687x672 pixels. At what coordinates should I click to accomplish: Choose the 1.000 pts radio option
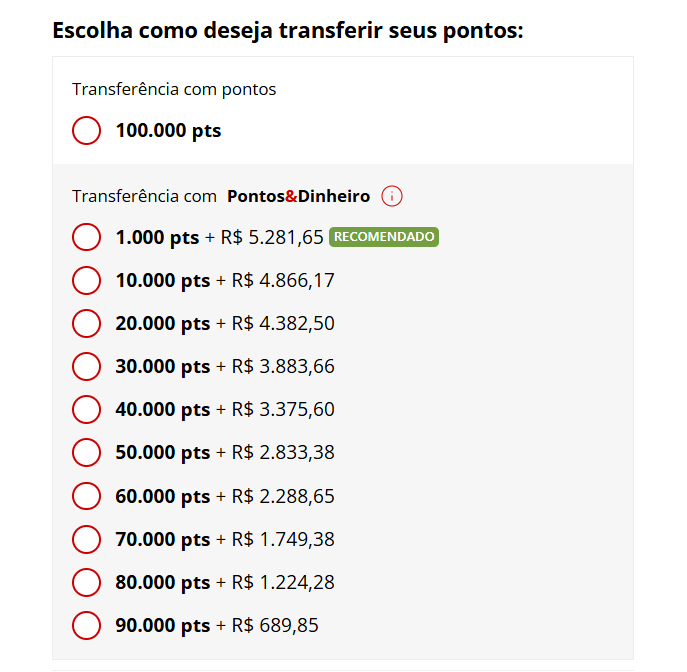point(87,238)
